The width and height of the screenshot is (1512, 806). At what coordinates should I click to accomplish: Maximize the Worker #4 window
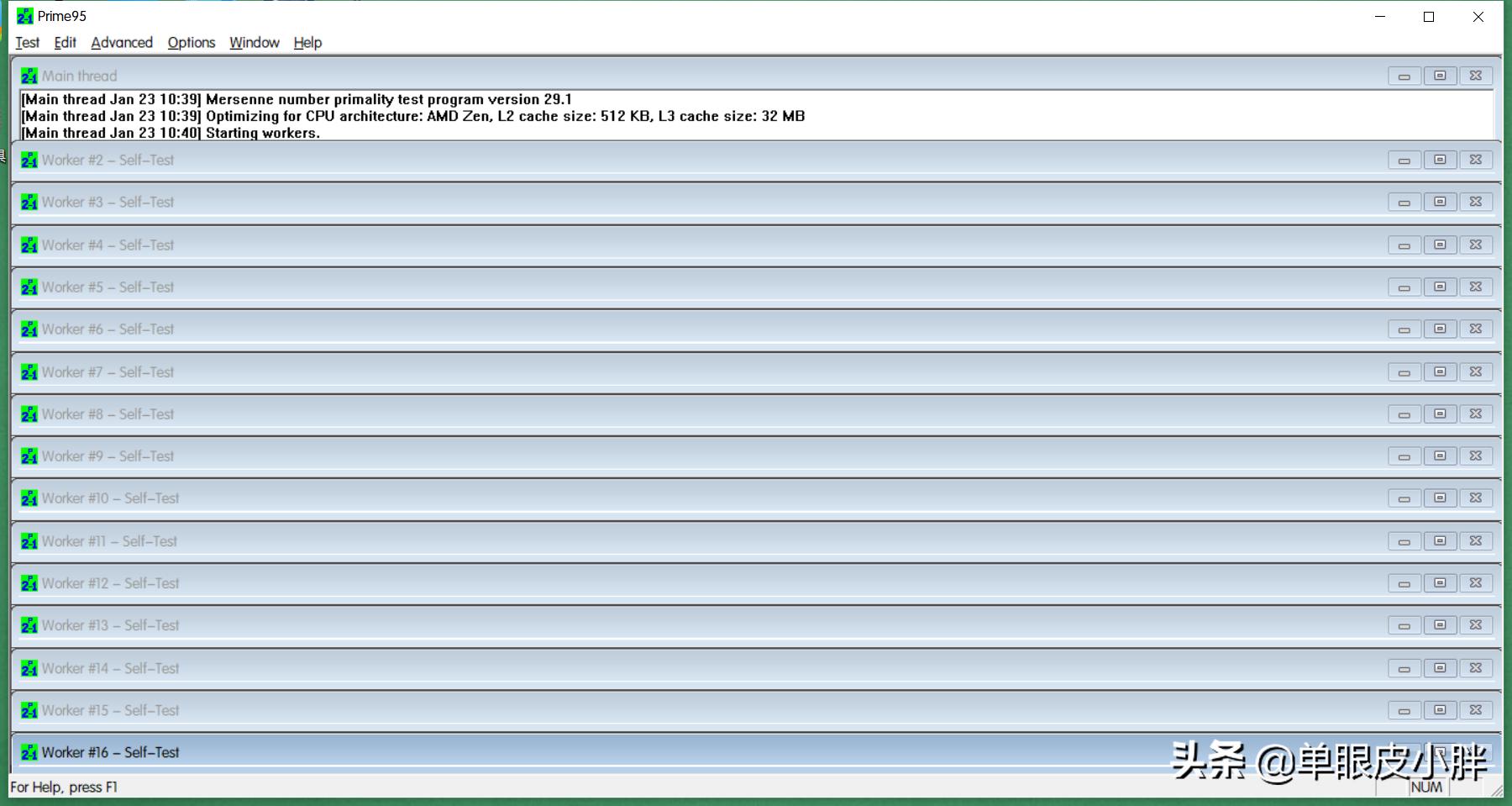coord(1440,245)
